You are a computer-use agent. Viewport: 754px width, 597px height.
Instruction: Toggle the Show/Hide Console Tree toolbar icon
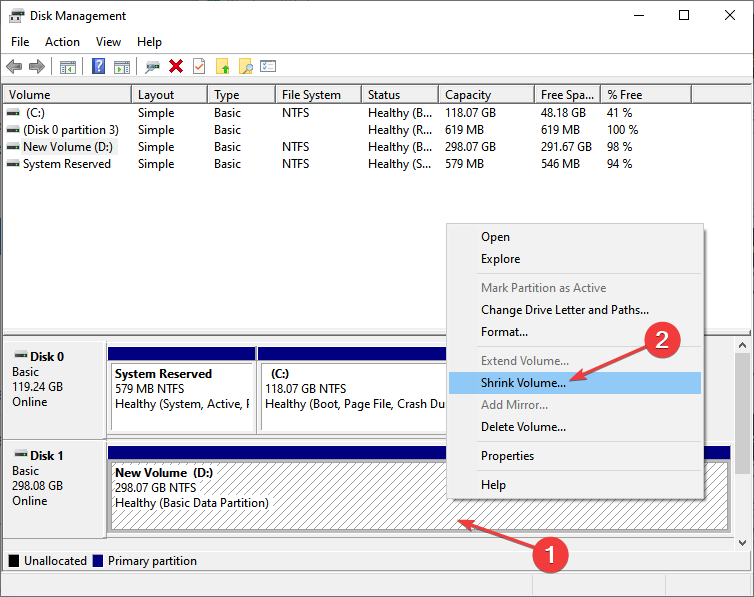pos(67,67)
